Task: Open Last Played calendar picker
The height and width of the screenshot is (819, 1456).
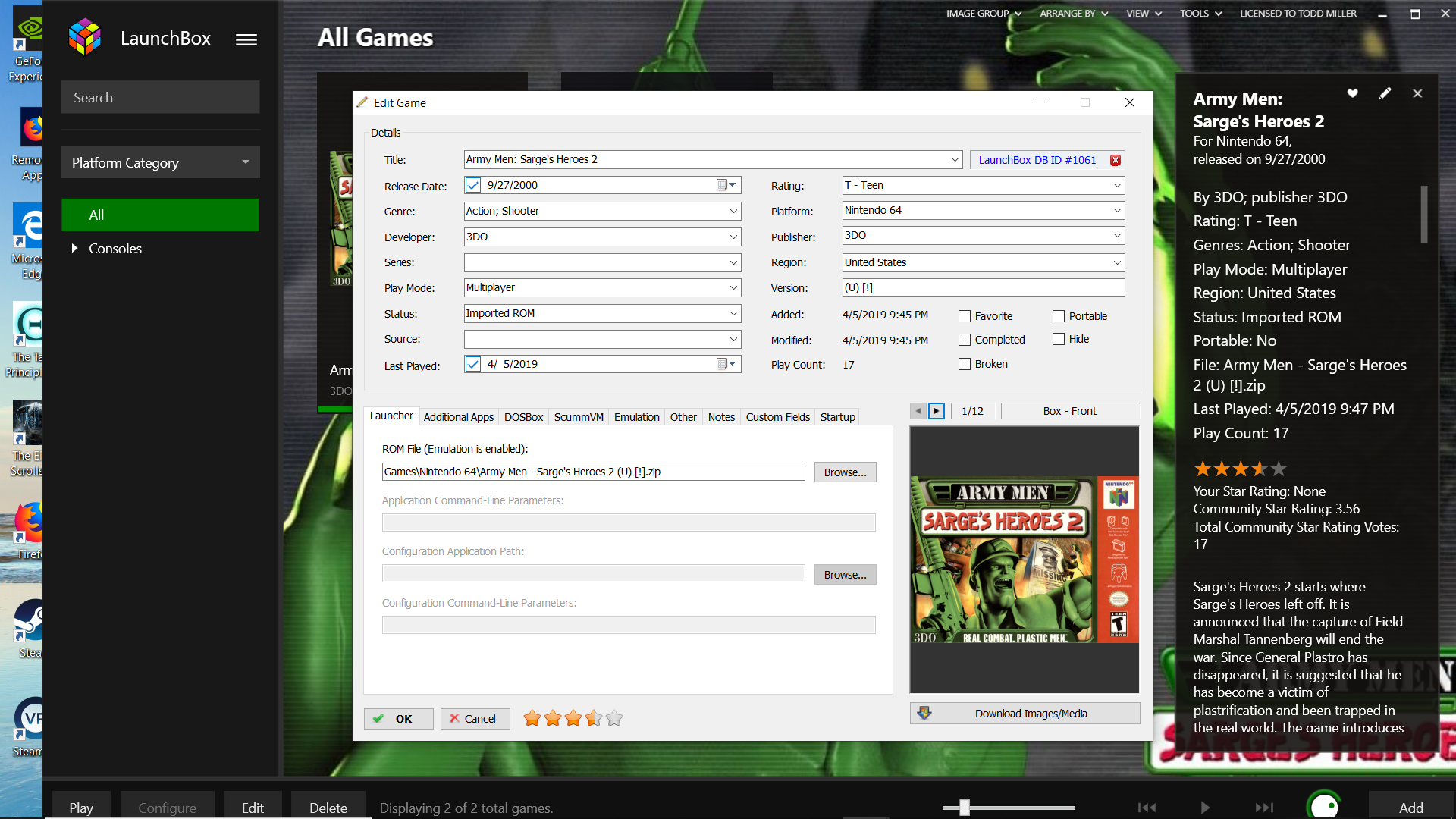Action: tap(726, 364)
